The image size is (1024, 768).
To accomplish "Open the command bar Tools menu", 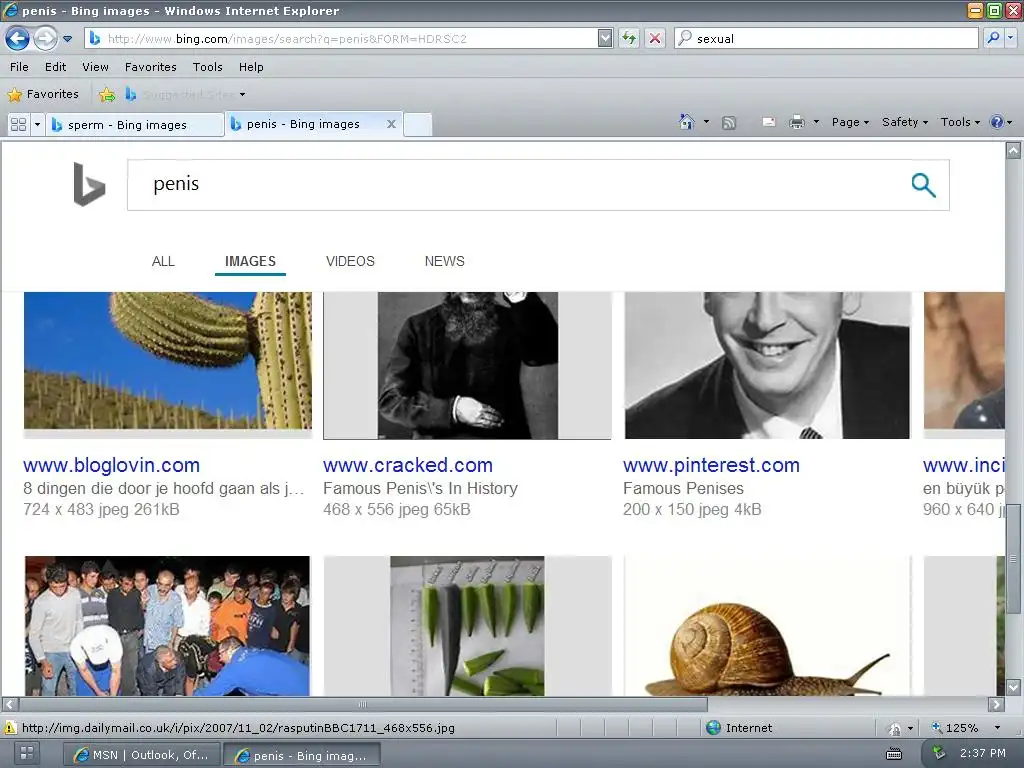I will (960, 122).
